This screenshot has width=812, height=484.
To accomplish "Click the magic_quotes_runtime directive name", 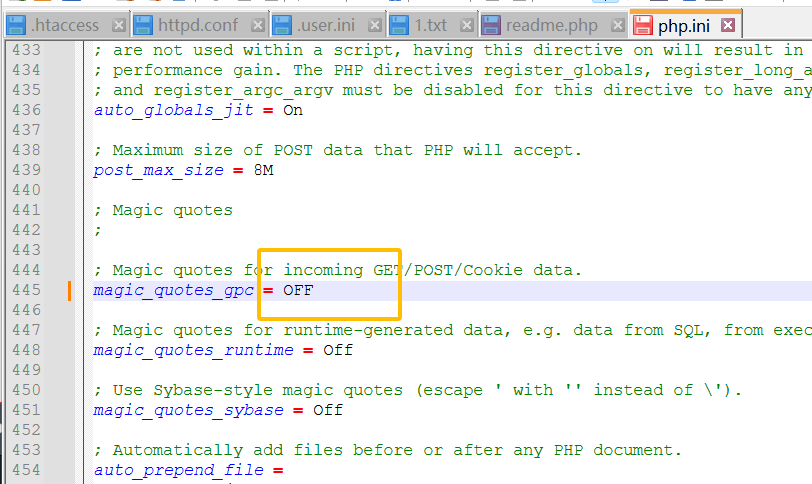I will [193, 350].
